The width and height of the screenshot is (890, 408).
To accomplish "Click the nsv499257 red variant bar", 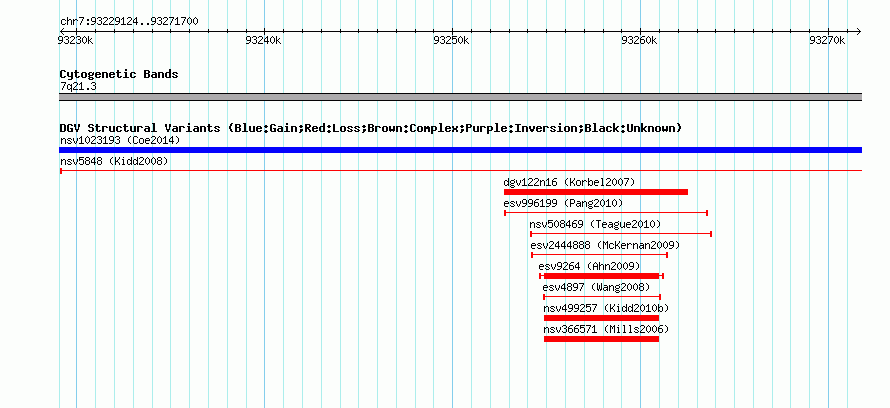I will point(602,318).
